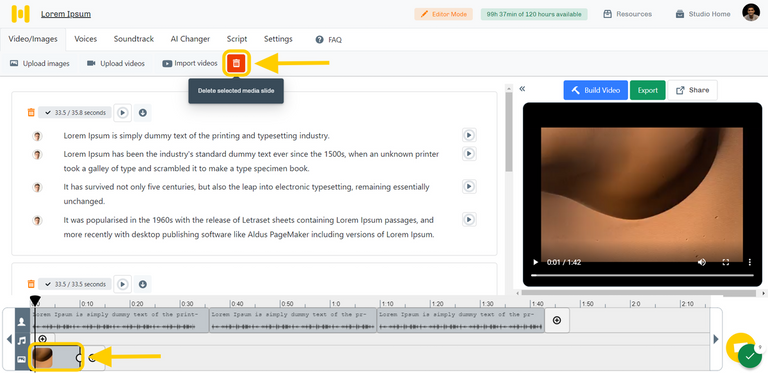Expand timeline using the right arrow

click(716, 339)
